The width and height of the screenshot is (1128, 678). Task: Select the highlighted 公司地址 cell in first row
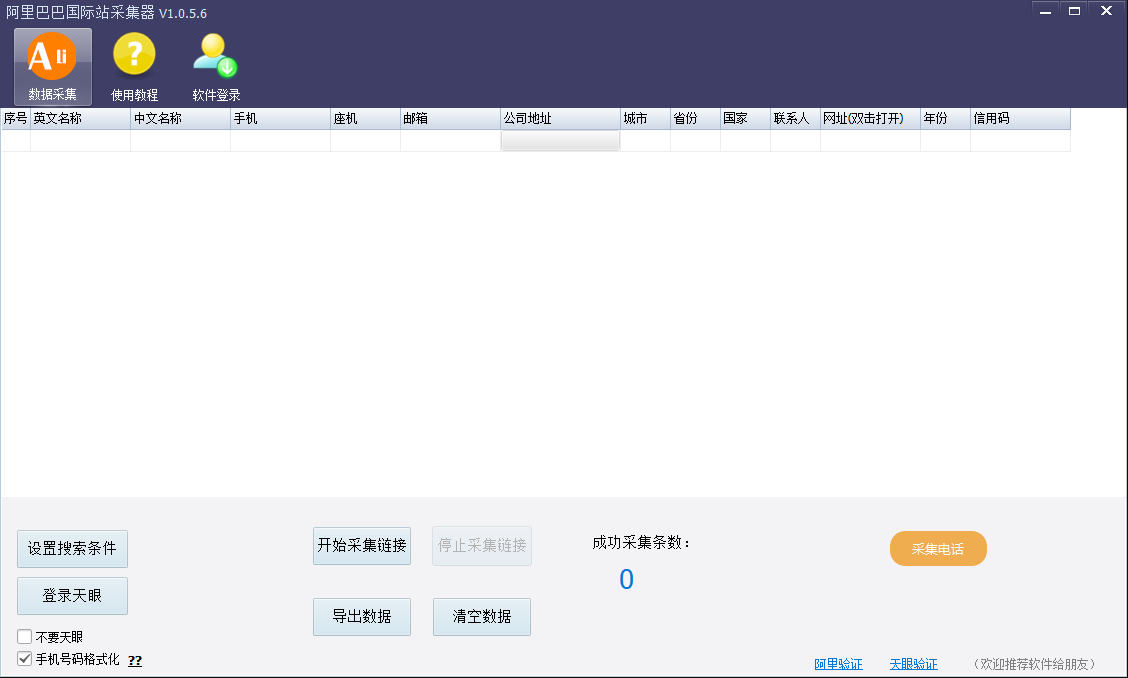point(560,140)
